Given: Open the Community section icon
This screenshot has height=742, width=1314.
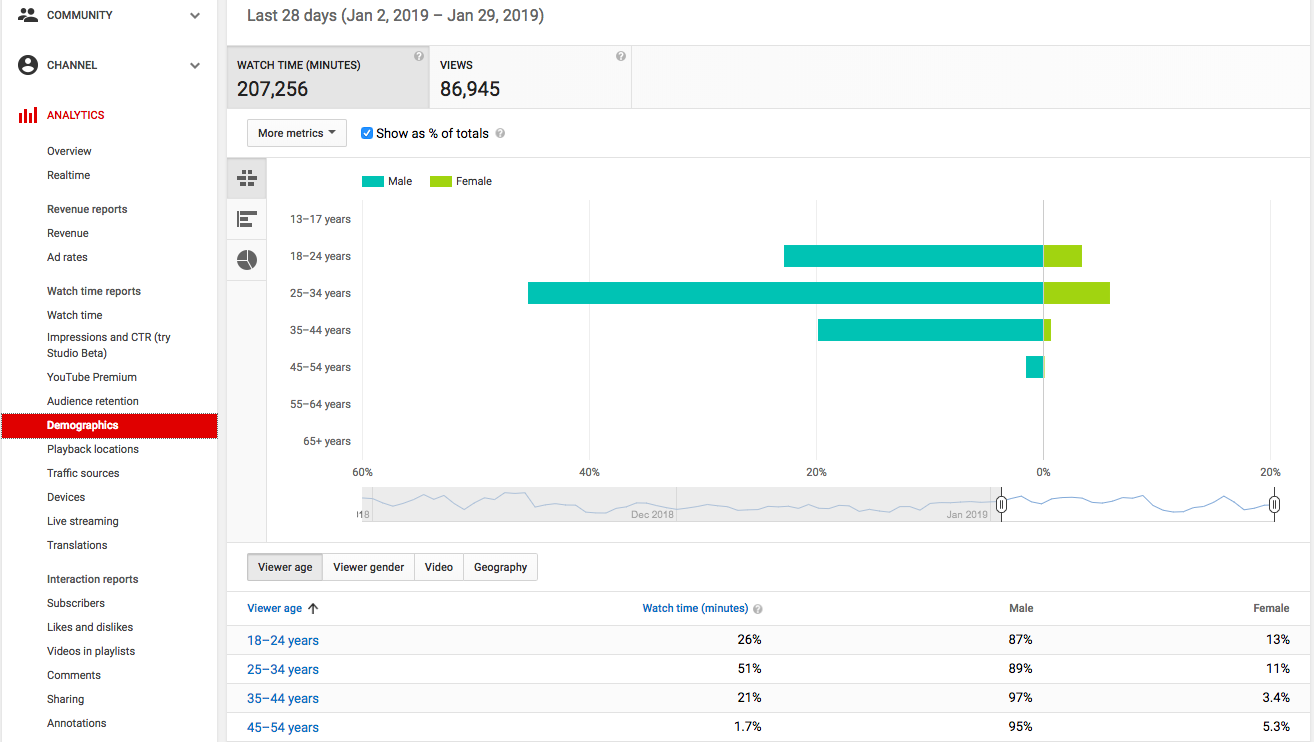Looking at the screenshot, I should 27,14.
